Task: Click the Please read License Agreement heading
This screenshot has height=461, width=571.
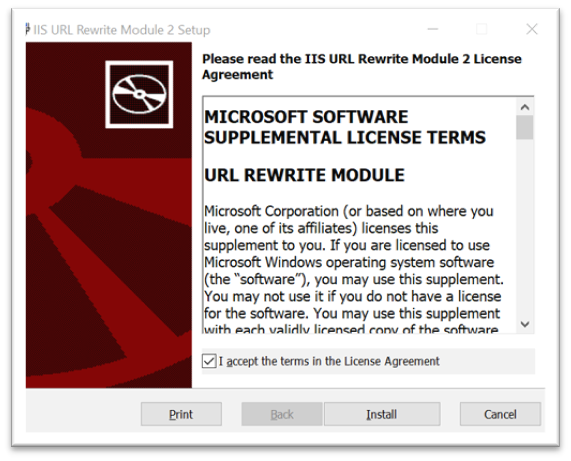Action: tap(362, 67)
